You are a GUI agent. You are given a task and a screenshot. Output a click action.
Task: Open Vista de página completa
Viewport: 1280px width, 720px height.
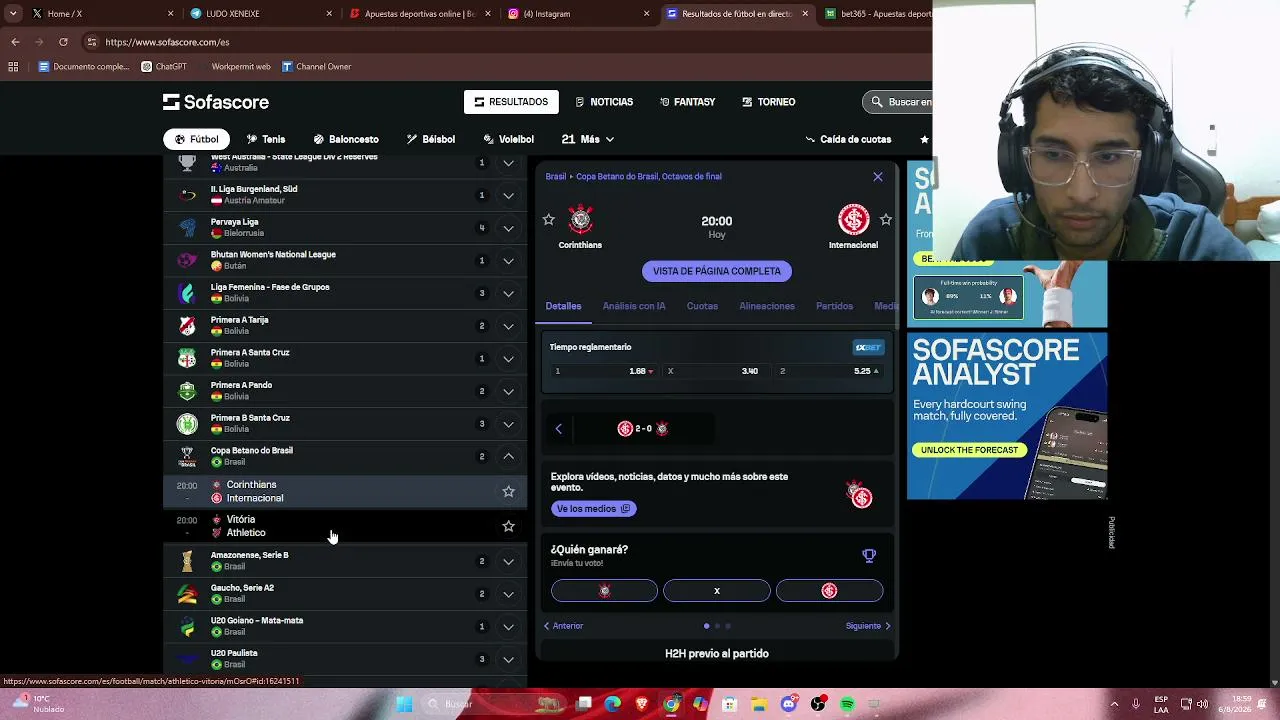pos(717,271)
